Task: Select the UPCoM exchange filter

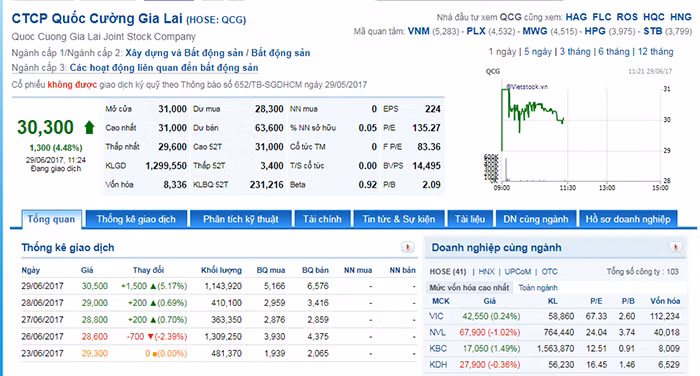Action: click(518, 272)
